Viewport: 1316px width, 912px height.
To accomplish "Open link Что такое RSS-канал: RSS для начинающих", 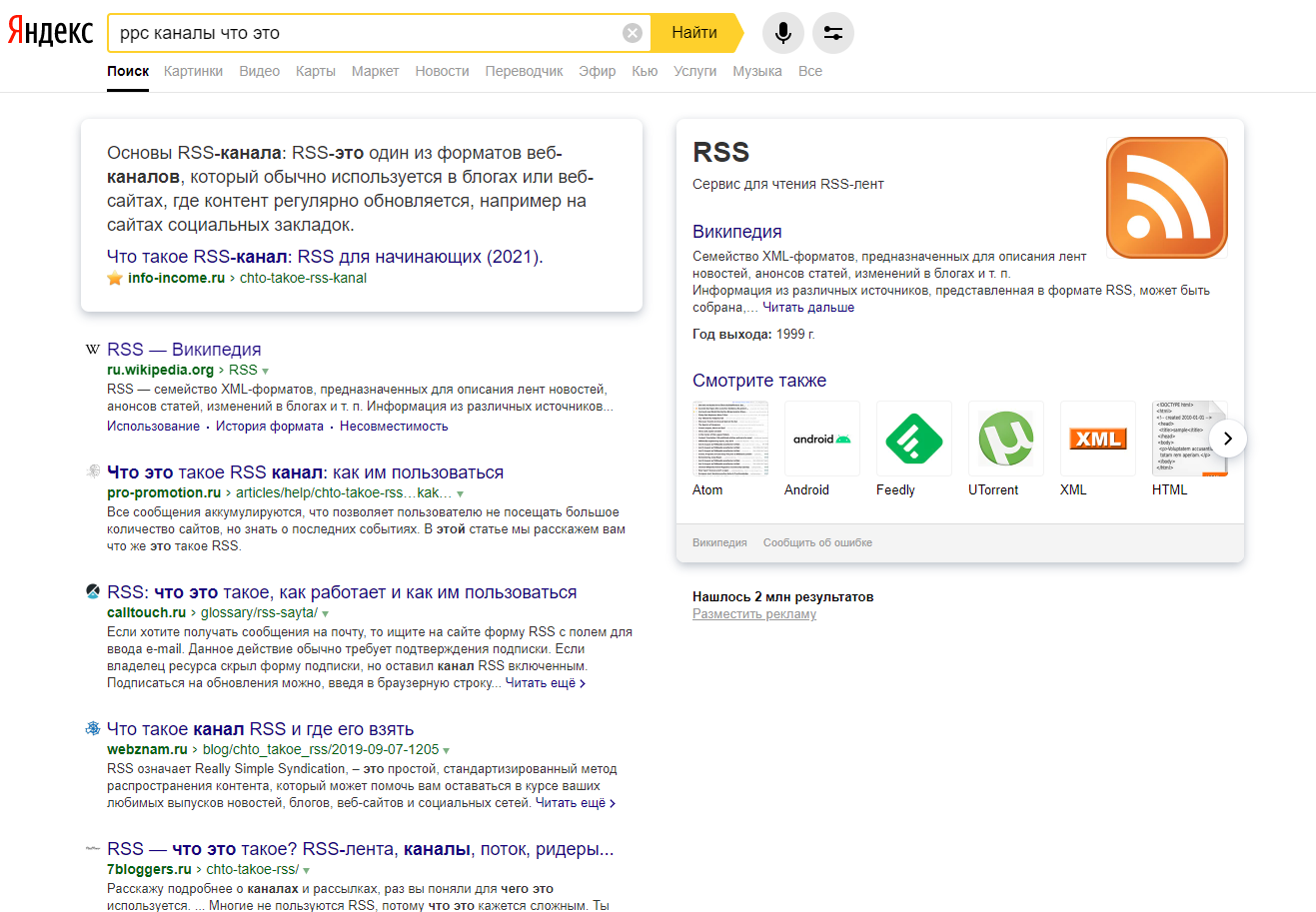I will [x=325, y=257].
